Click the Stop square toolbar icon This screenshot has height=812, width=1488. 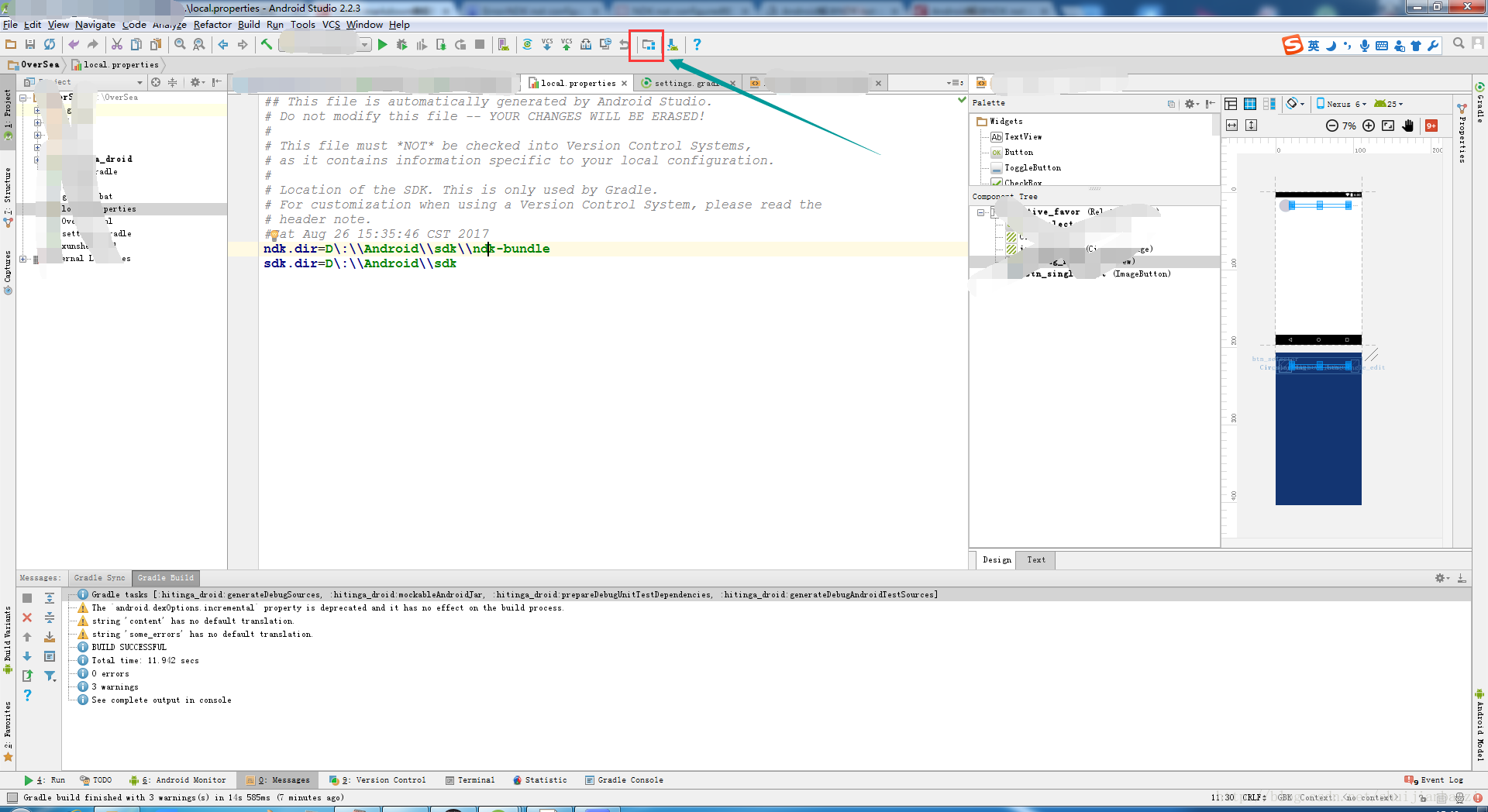click(x=480, y=45)
